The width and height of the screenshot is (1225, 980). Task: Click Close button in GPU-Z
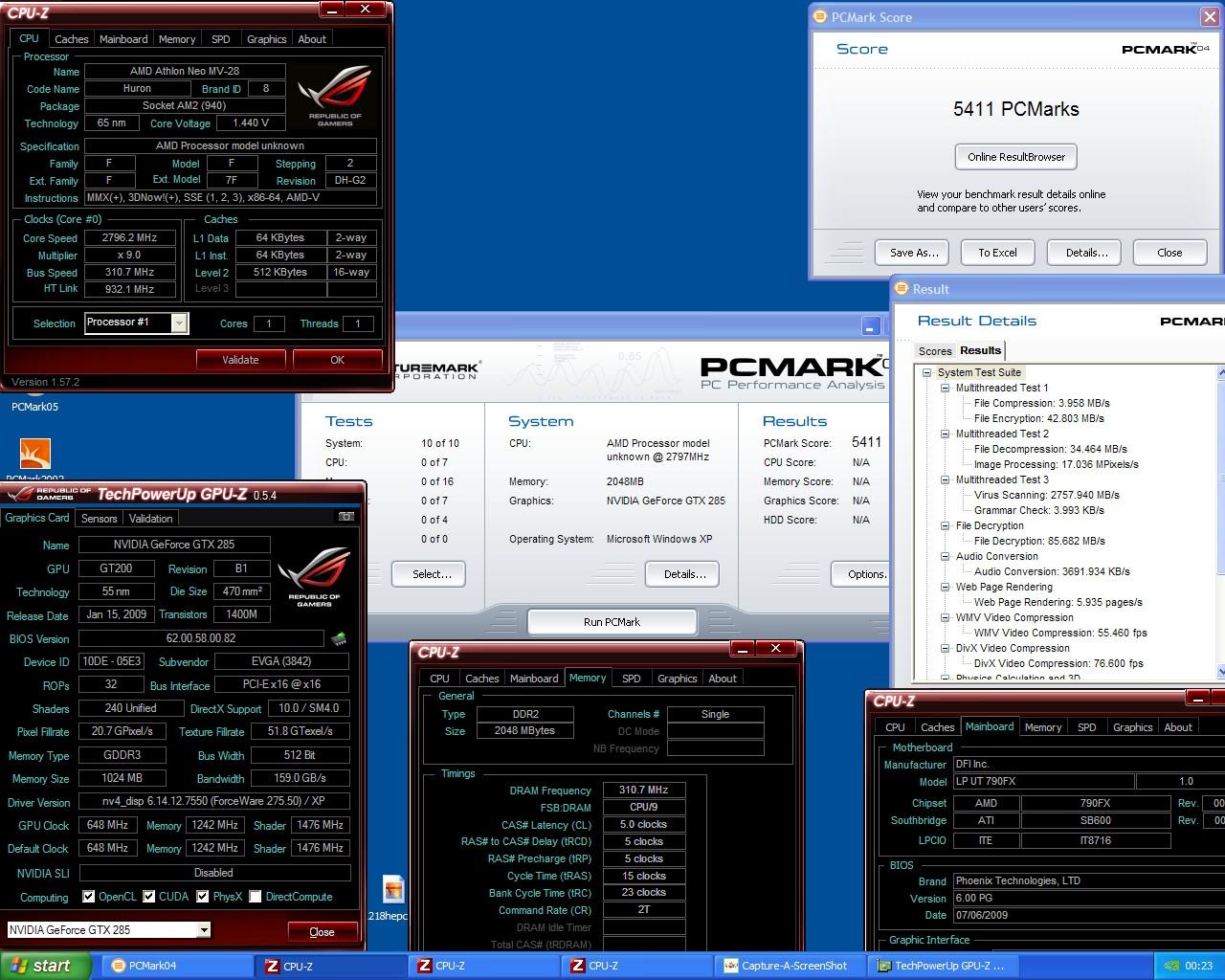click(x=322, y=931)
